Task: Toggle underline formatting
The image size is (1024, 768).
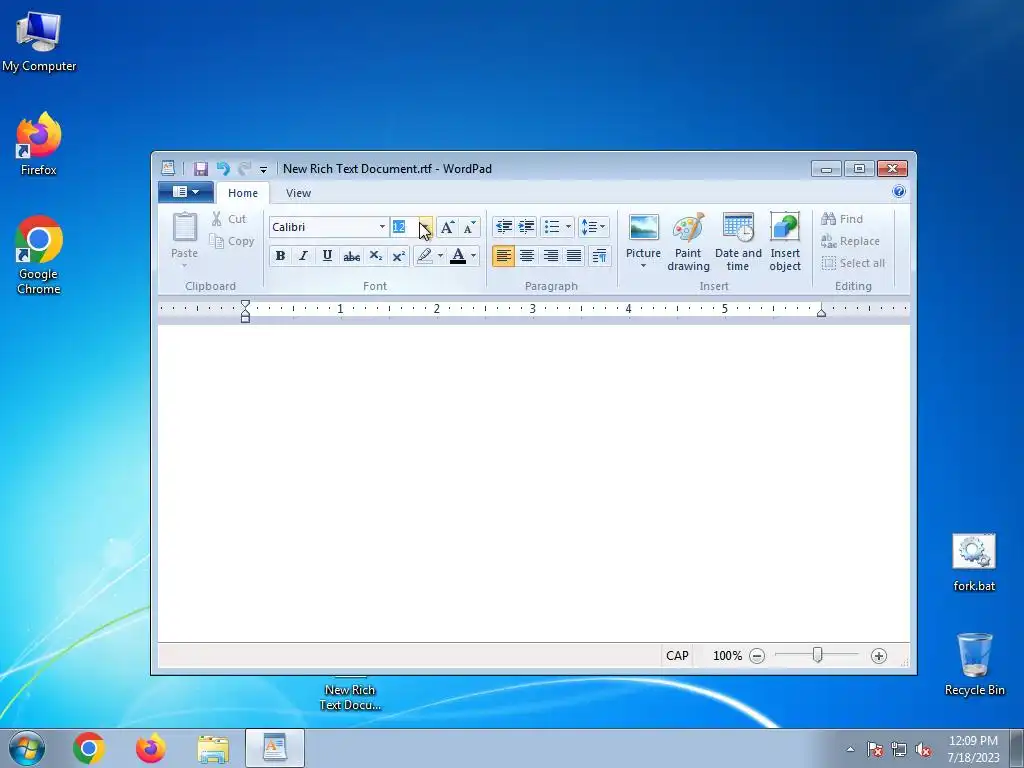Action: 327,256
